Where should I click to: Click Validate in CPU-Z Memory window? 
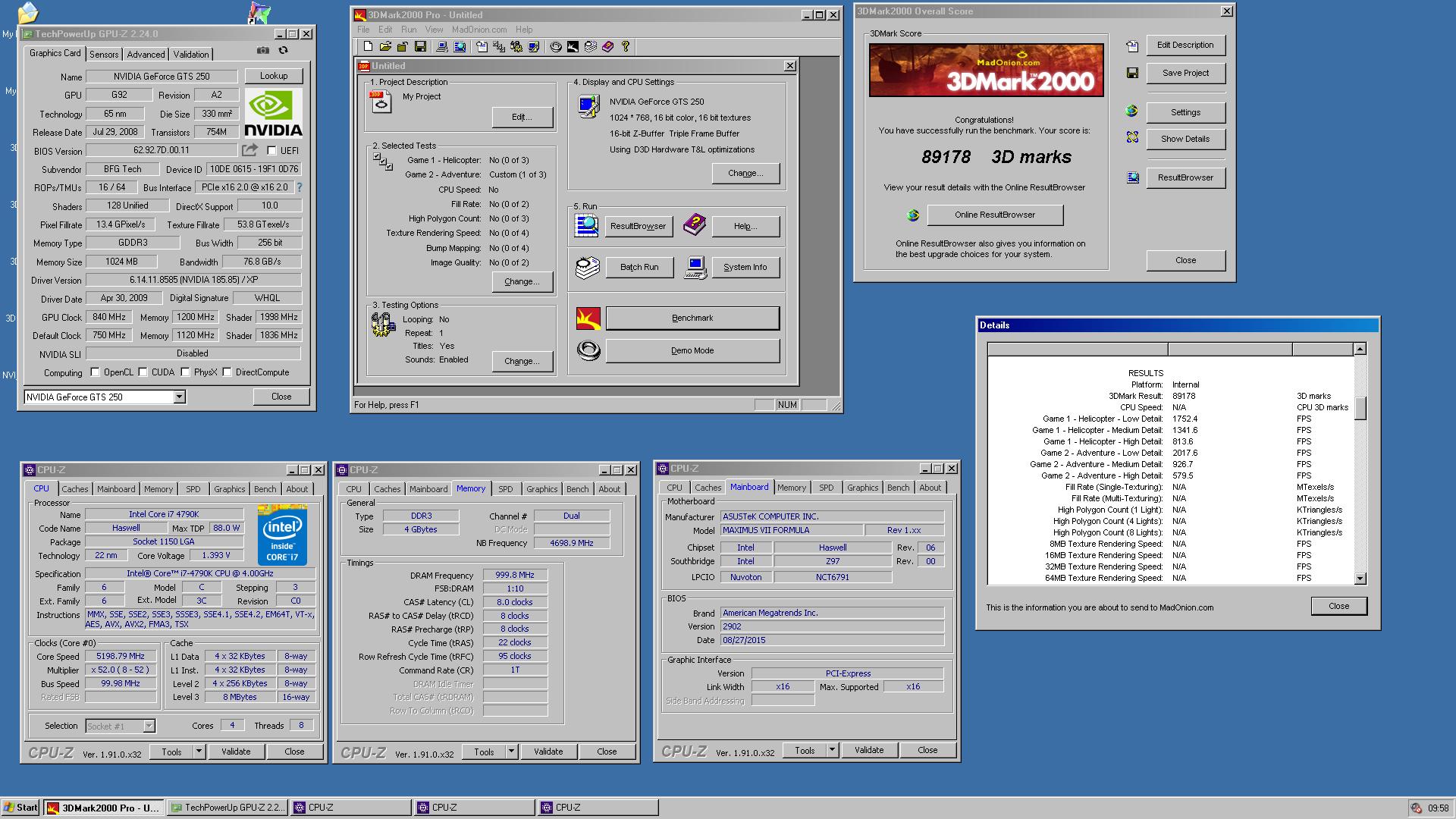click(548, 752)
